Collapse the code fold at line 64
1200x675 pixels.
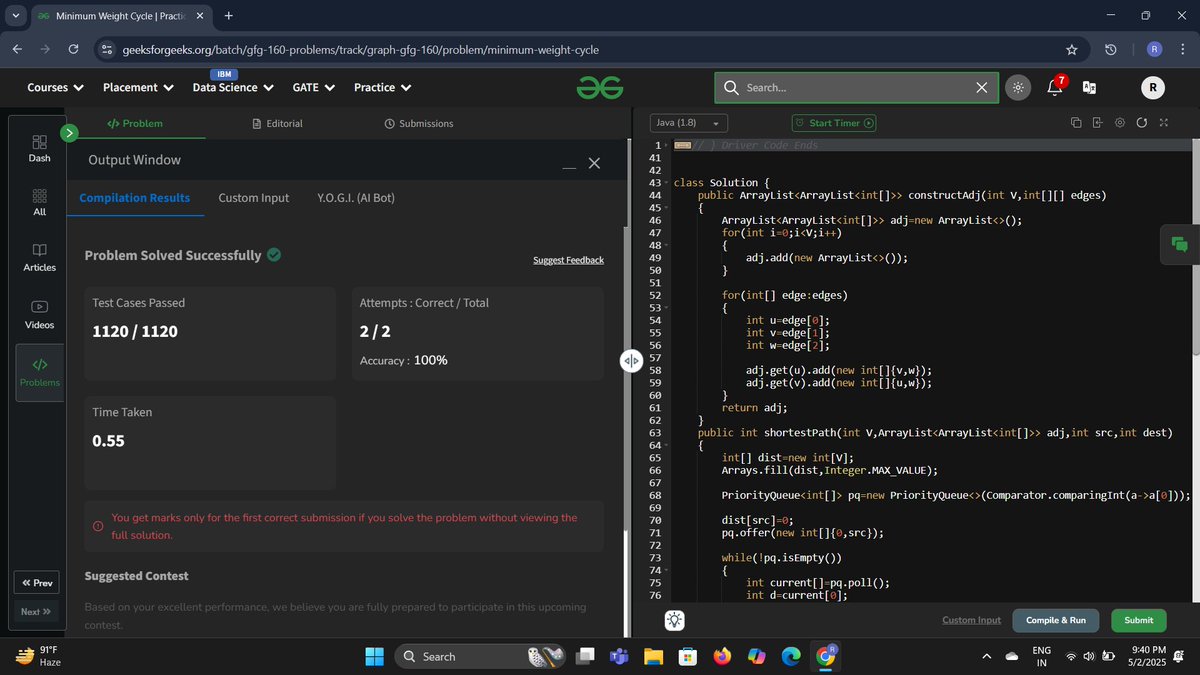pos(666,446)
